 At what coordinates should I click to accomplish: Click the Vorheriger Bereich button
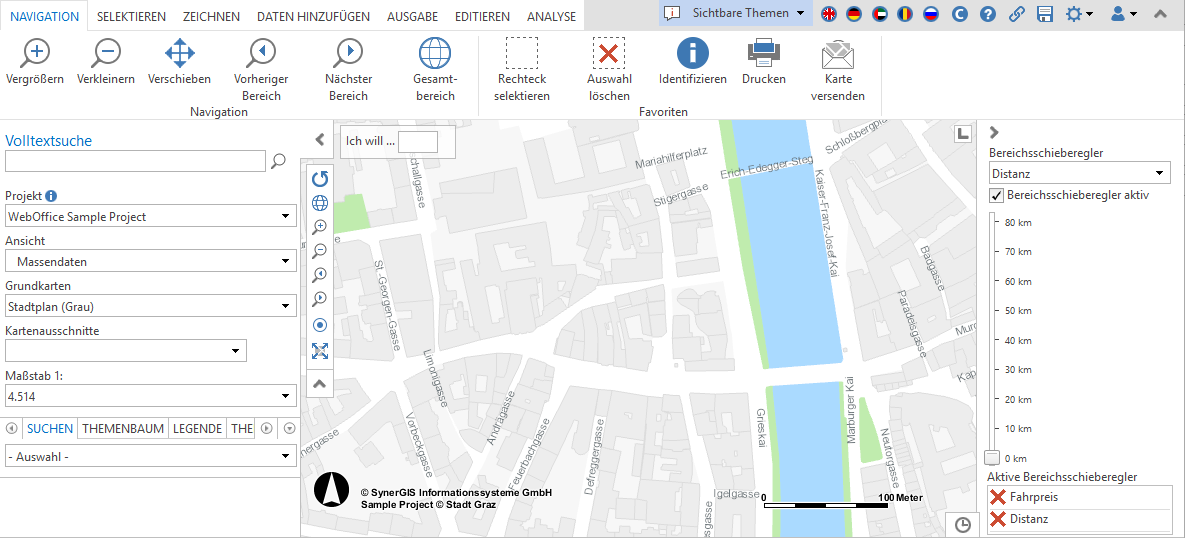point(261,52)
